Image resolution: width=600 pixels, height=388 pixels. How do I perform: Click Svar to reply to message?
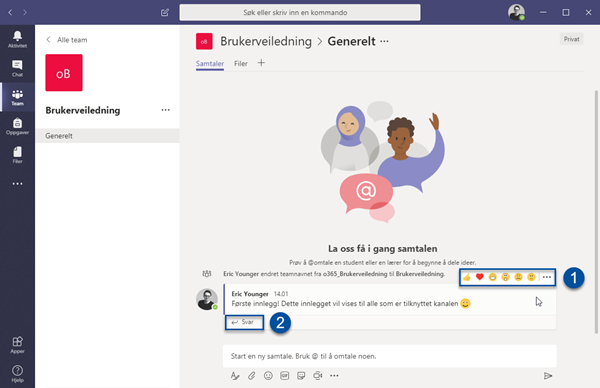point(244,322)
